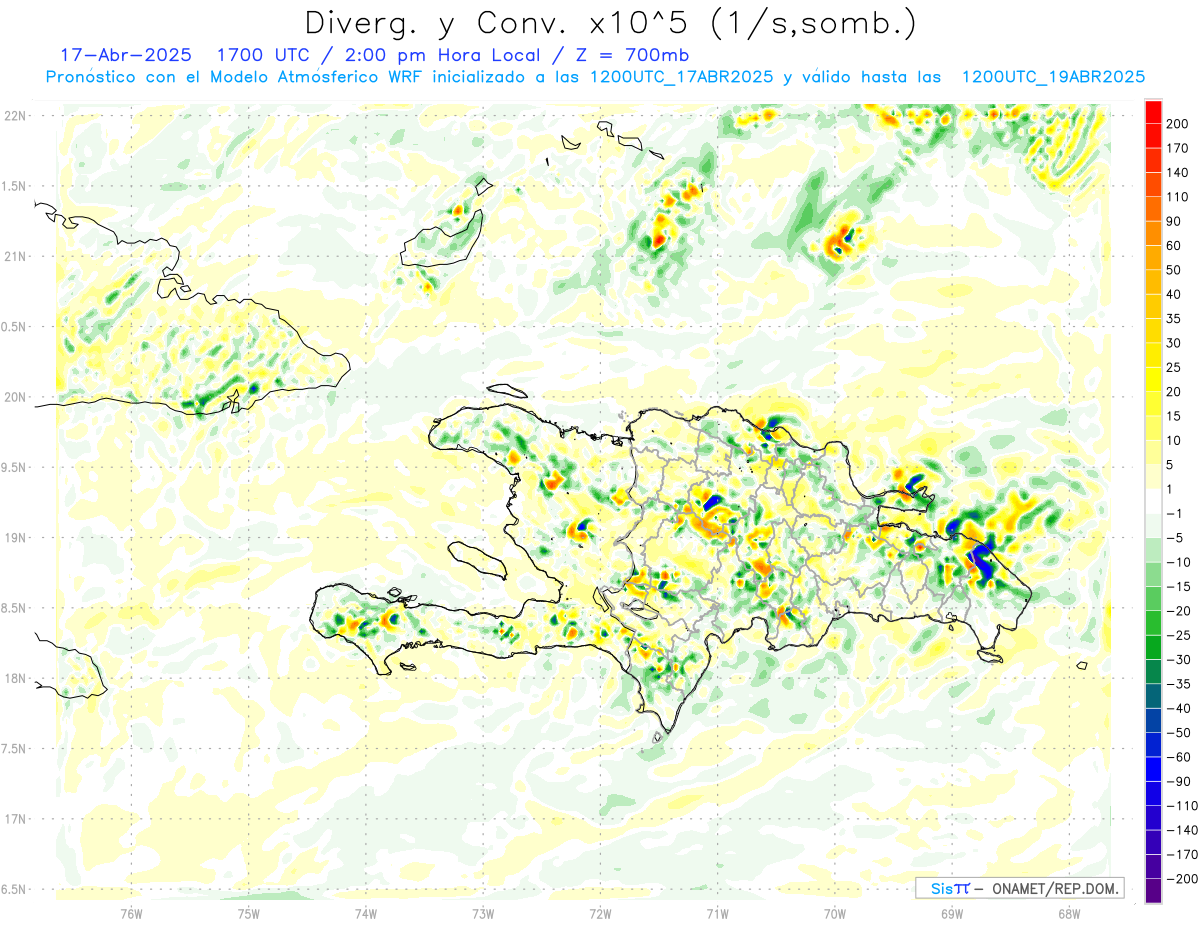
Task: Click the latitude label "21N"
Action: coord(15,256)
